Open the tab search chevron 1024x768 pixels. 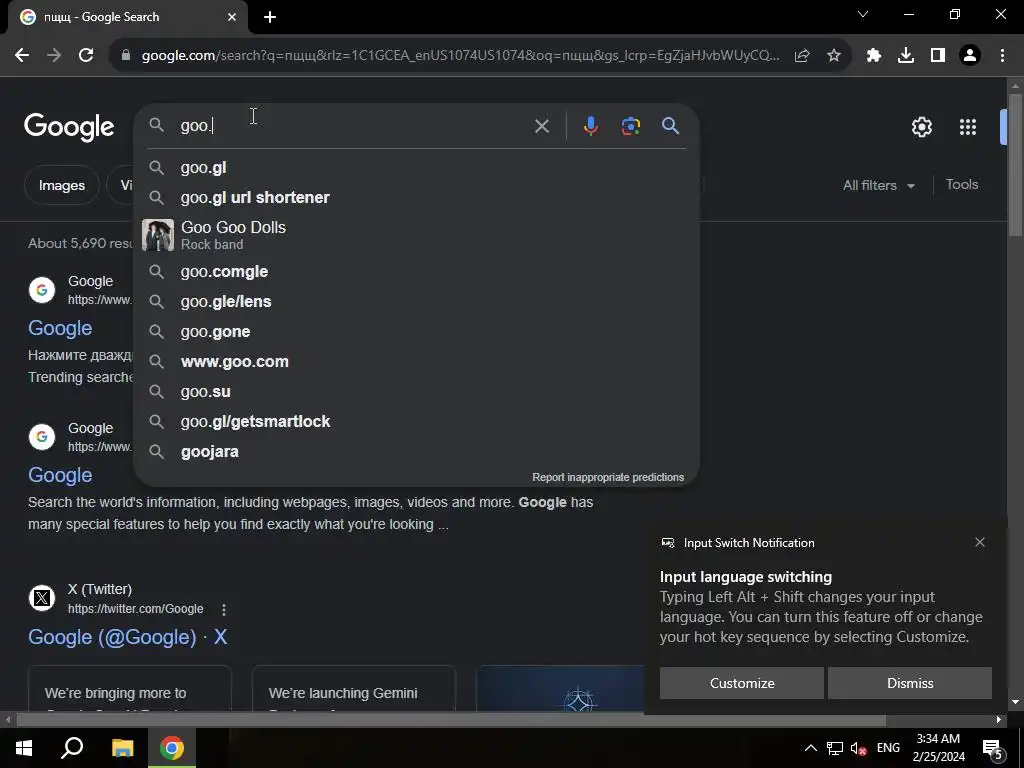click(863, 14)
